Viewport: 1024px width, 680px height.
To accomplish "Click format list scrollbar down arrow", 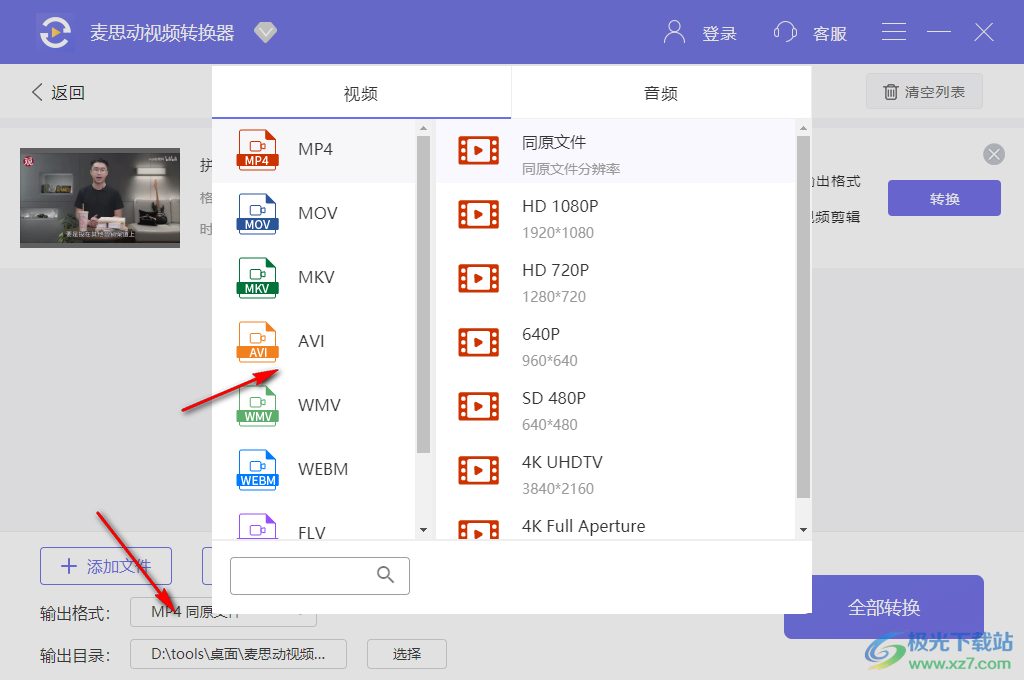I will pyautogui.click(x=423, y=530).
